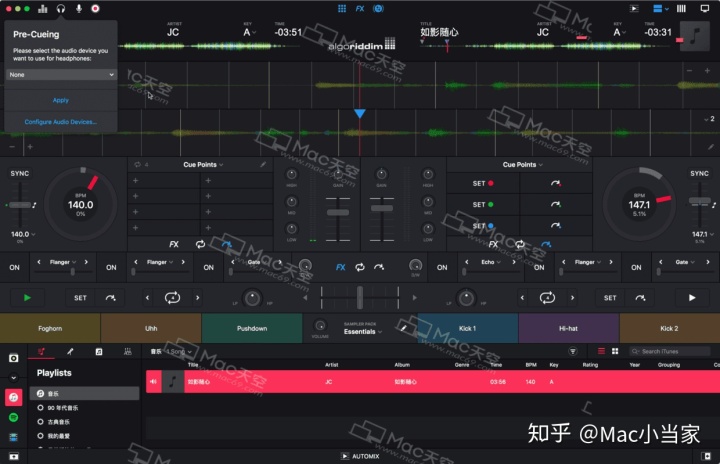The image size is (720, 464).
Task: Open deck 1 tempo 140.0 dropdown
Action: point(23,234)
